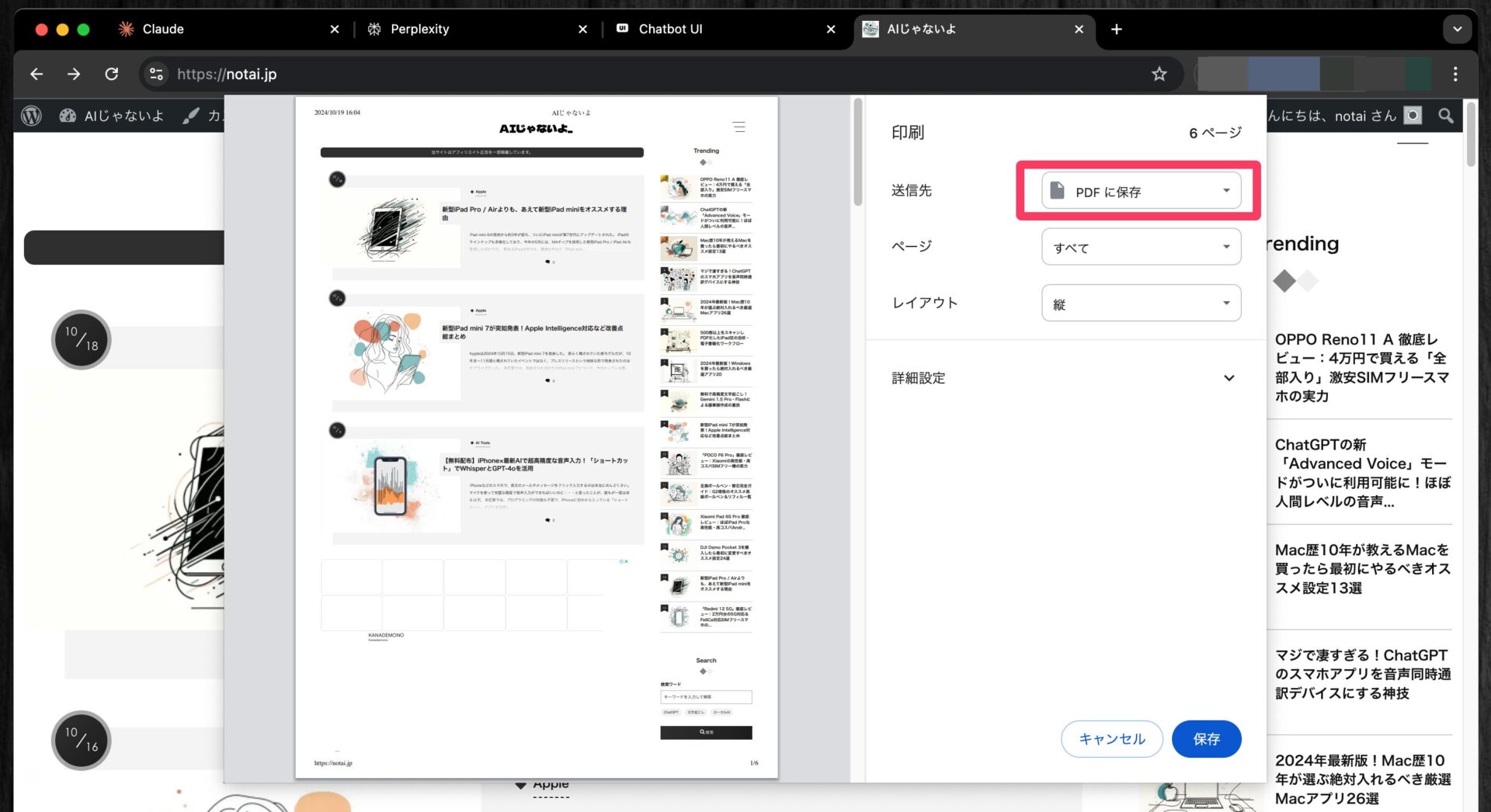Click the WordPress logo in admin bar
Viewport: 1491px width, 812px height.
point(31,116)
